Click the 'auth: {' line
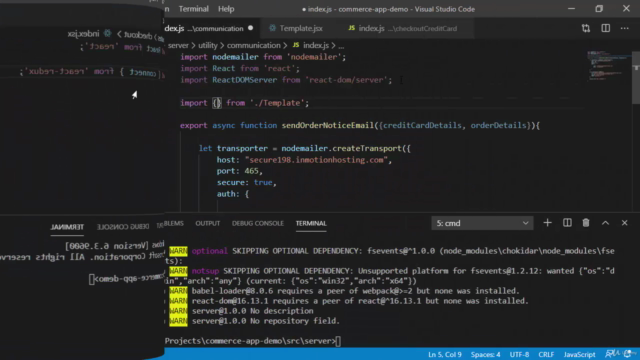 click(233, 194)
